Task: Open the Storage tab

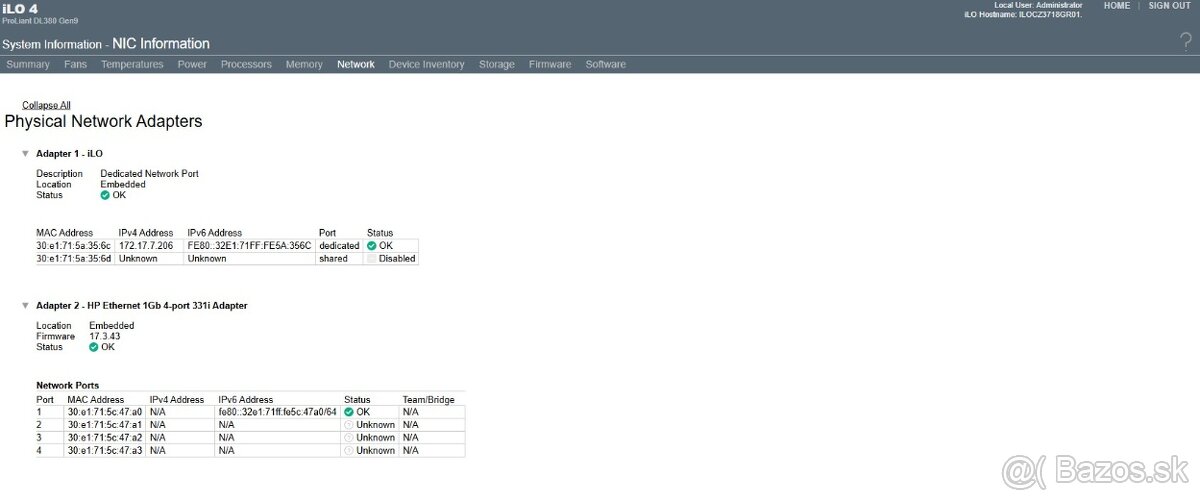Action: (x=497, y=64)
